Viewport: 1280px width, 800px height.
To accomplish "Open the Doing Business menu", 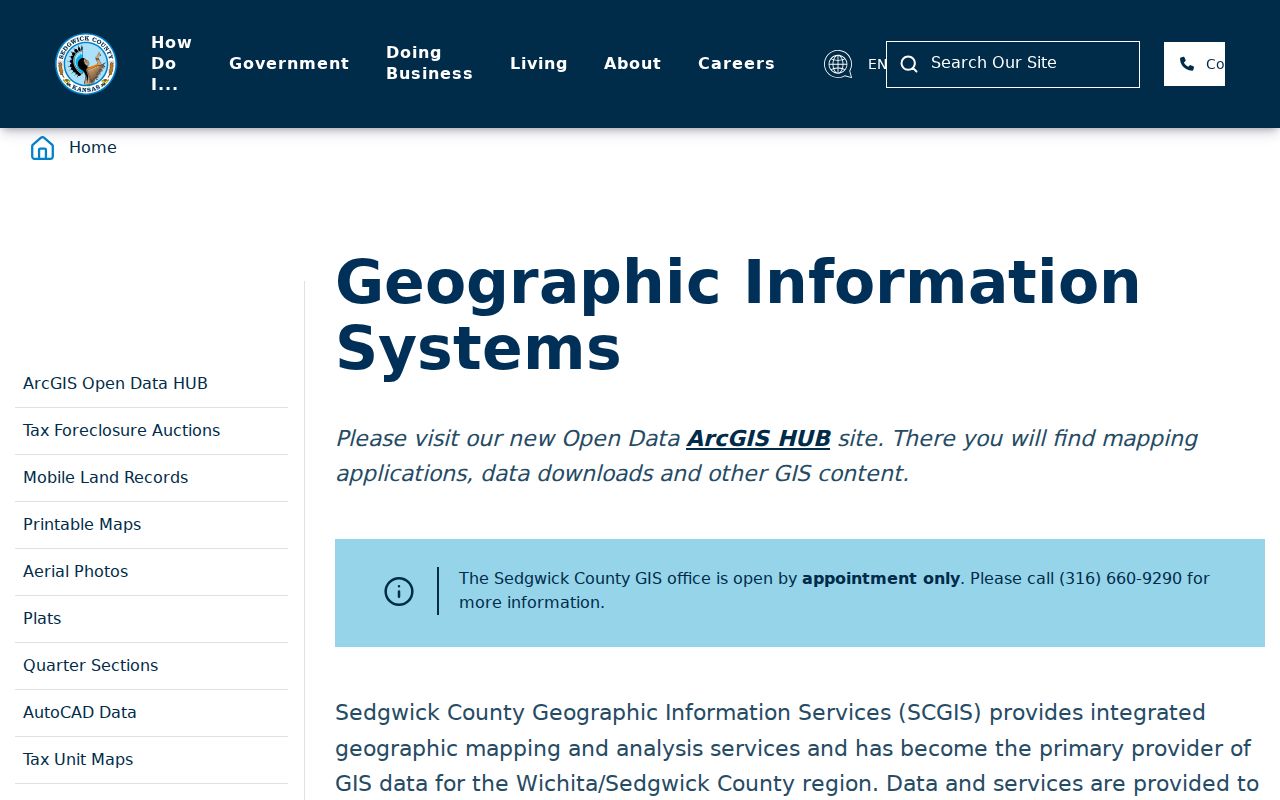I will (430, 63).
